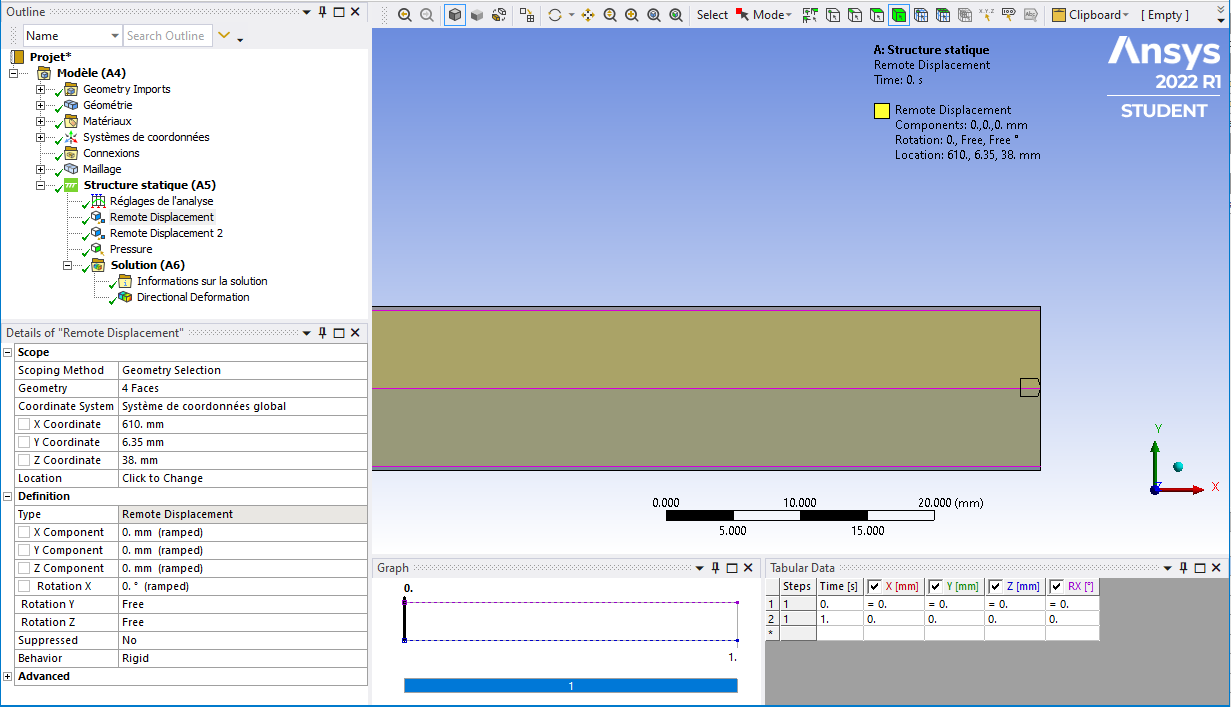The image size is (1231, 707).
Task: Click the Pressure load icon in outline
Action: 97,249
